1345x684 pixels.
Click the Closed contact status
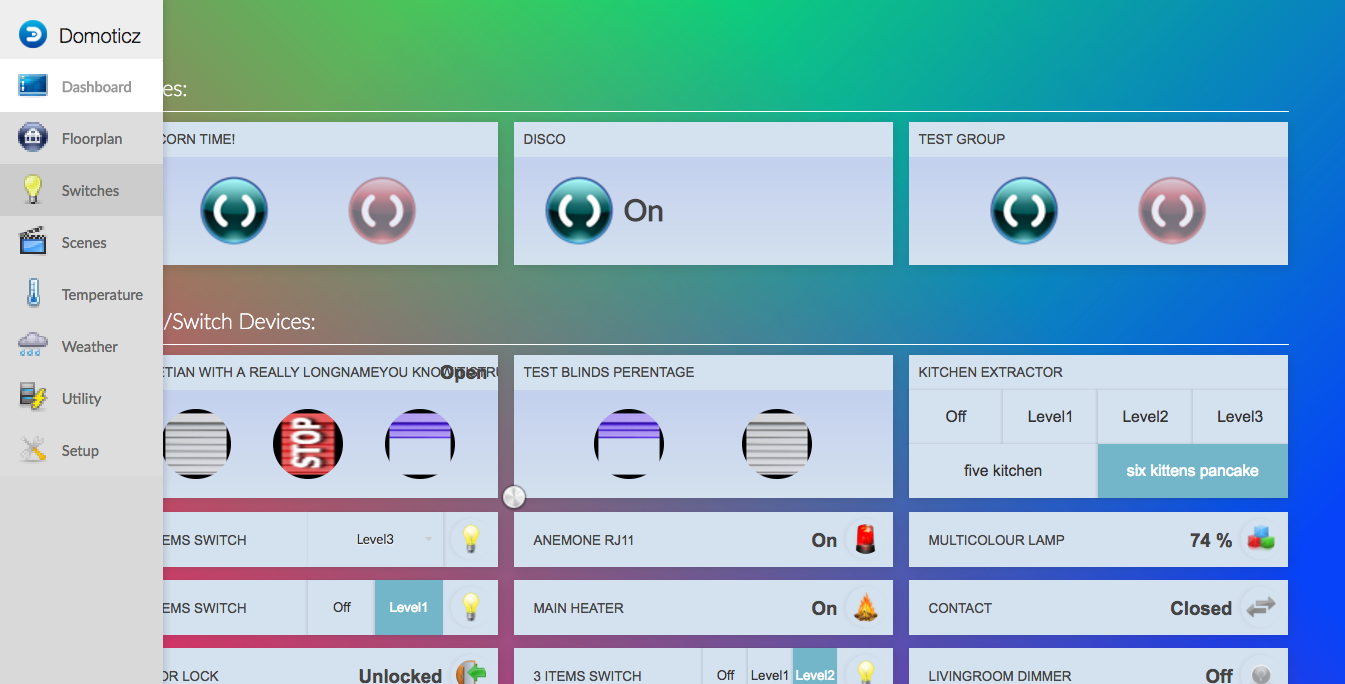[x=1201, y=608]
